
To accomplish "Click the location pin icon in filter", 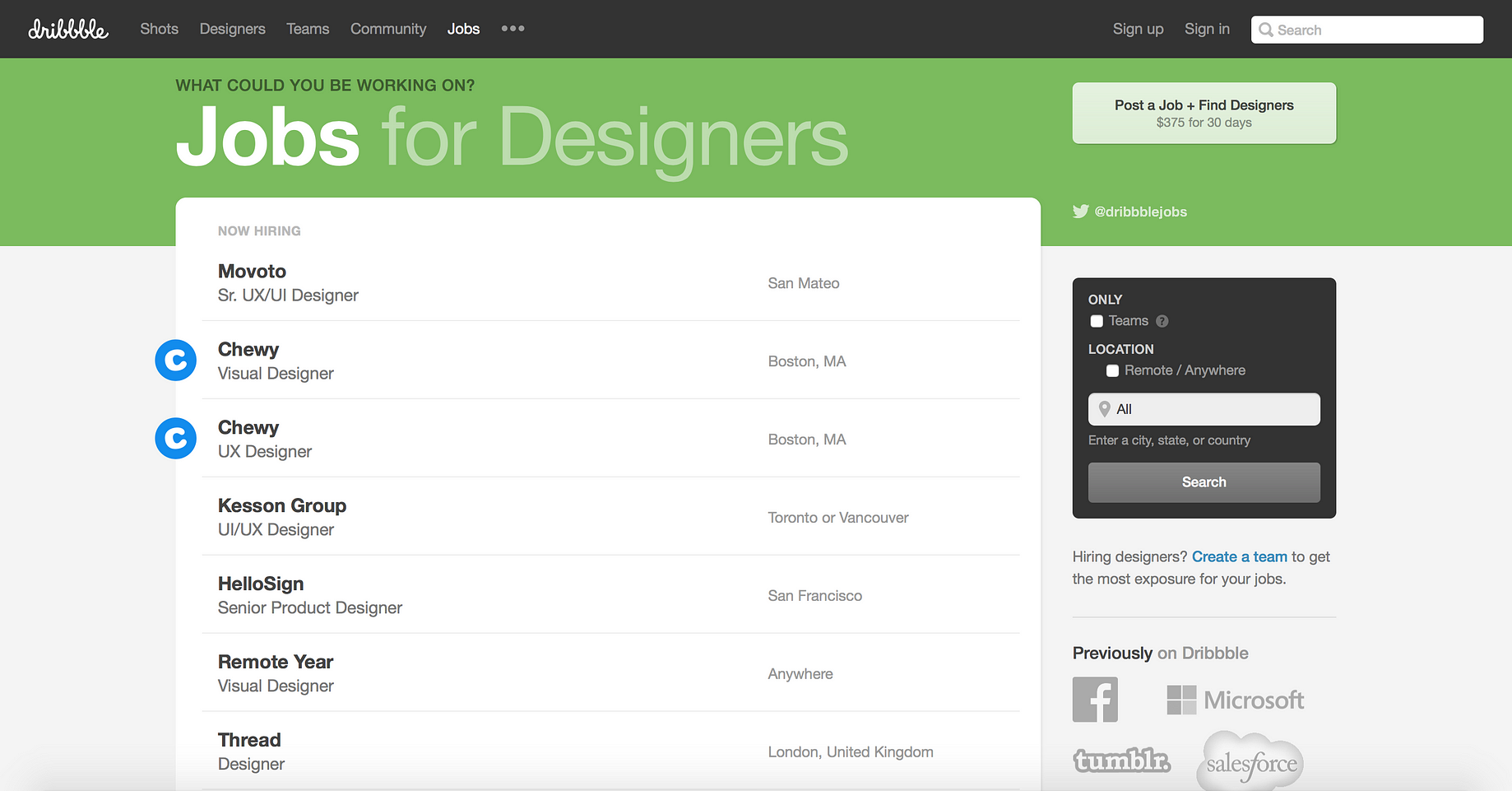I will (x=1105, y=409).
